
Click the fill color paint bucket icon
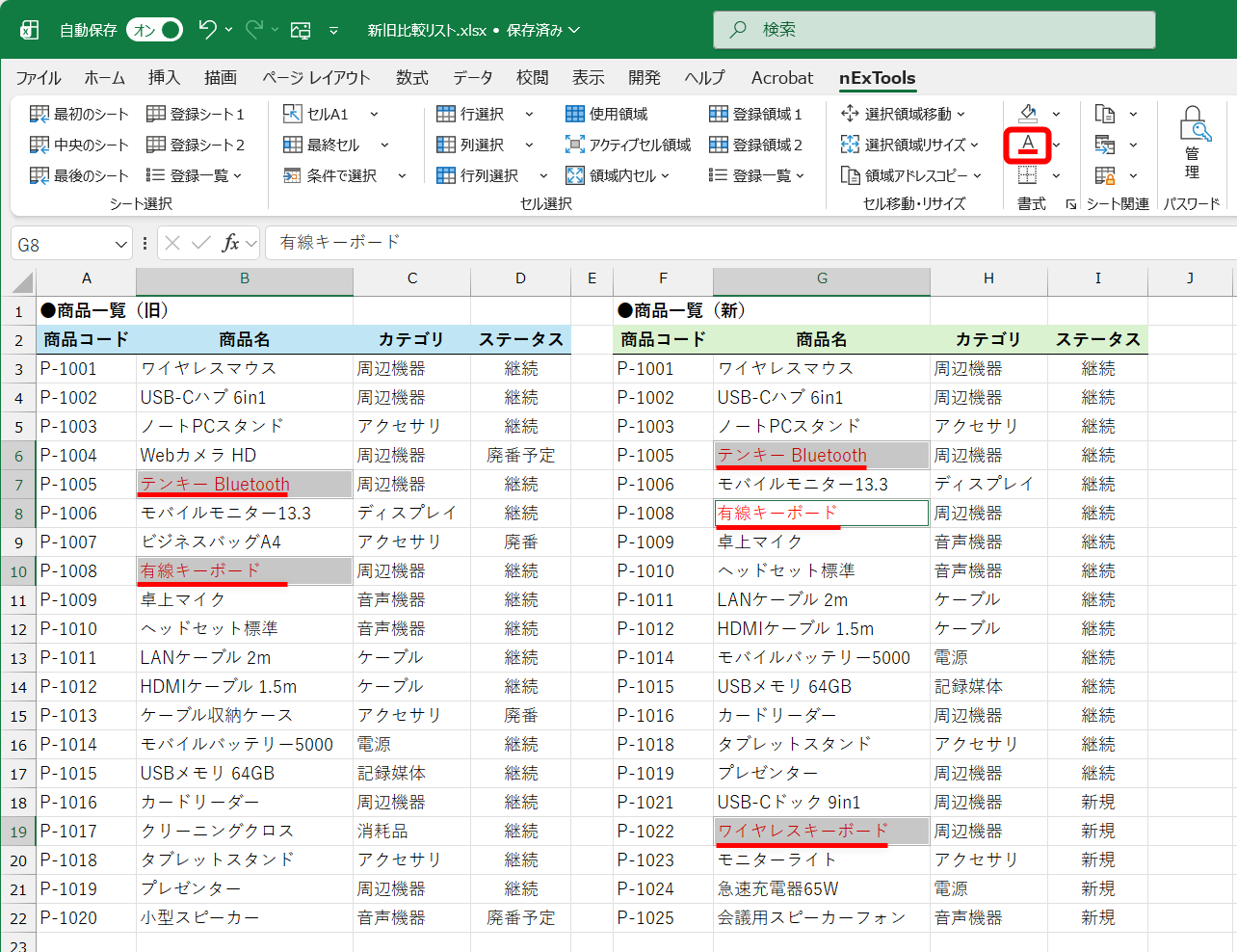(1028, 114)
